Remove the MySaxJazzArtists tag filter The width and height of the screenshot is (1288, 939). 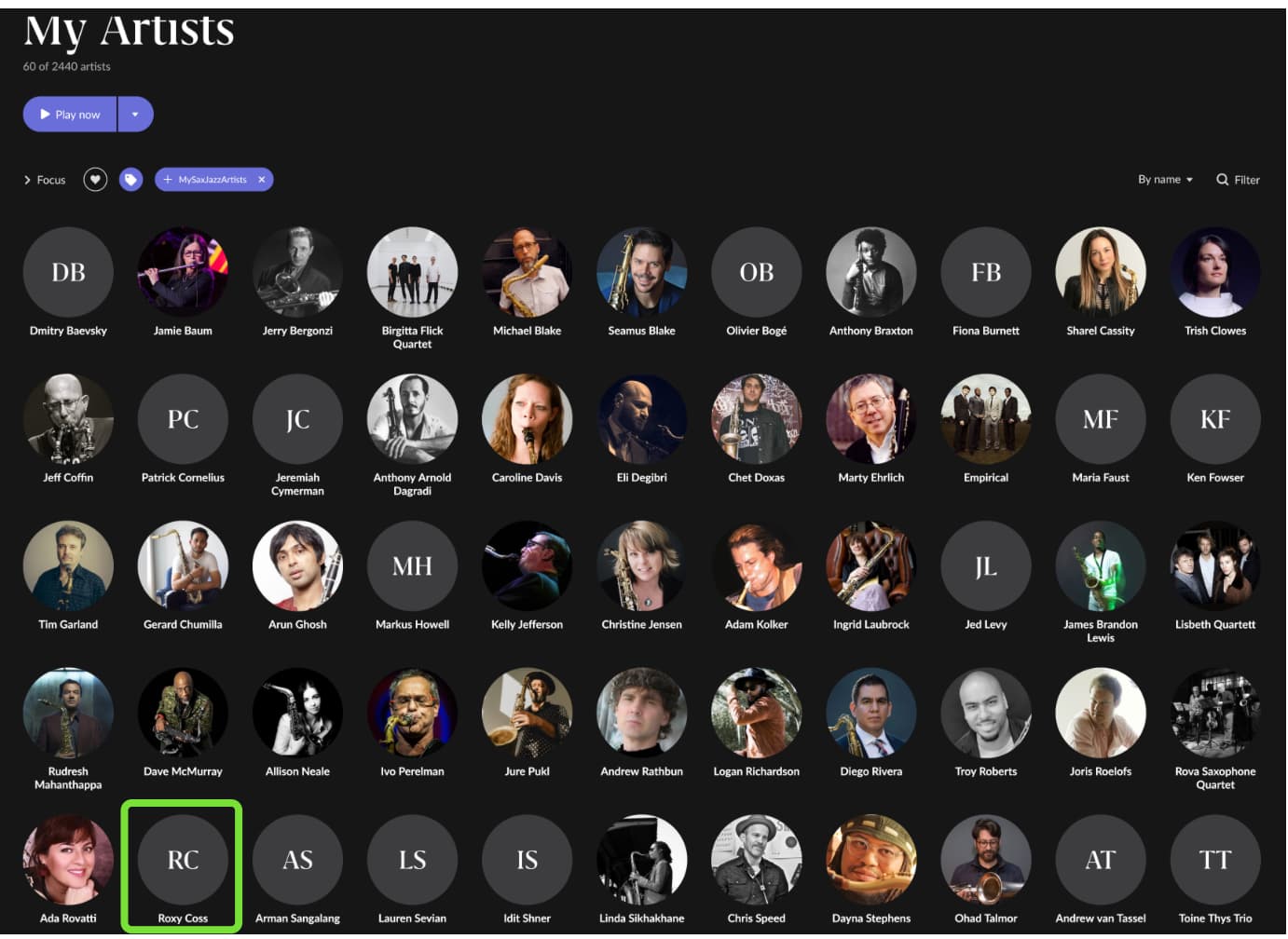pos(262,180)
